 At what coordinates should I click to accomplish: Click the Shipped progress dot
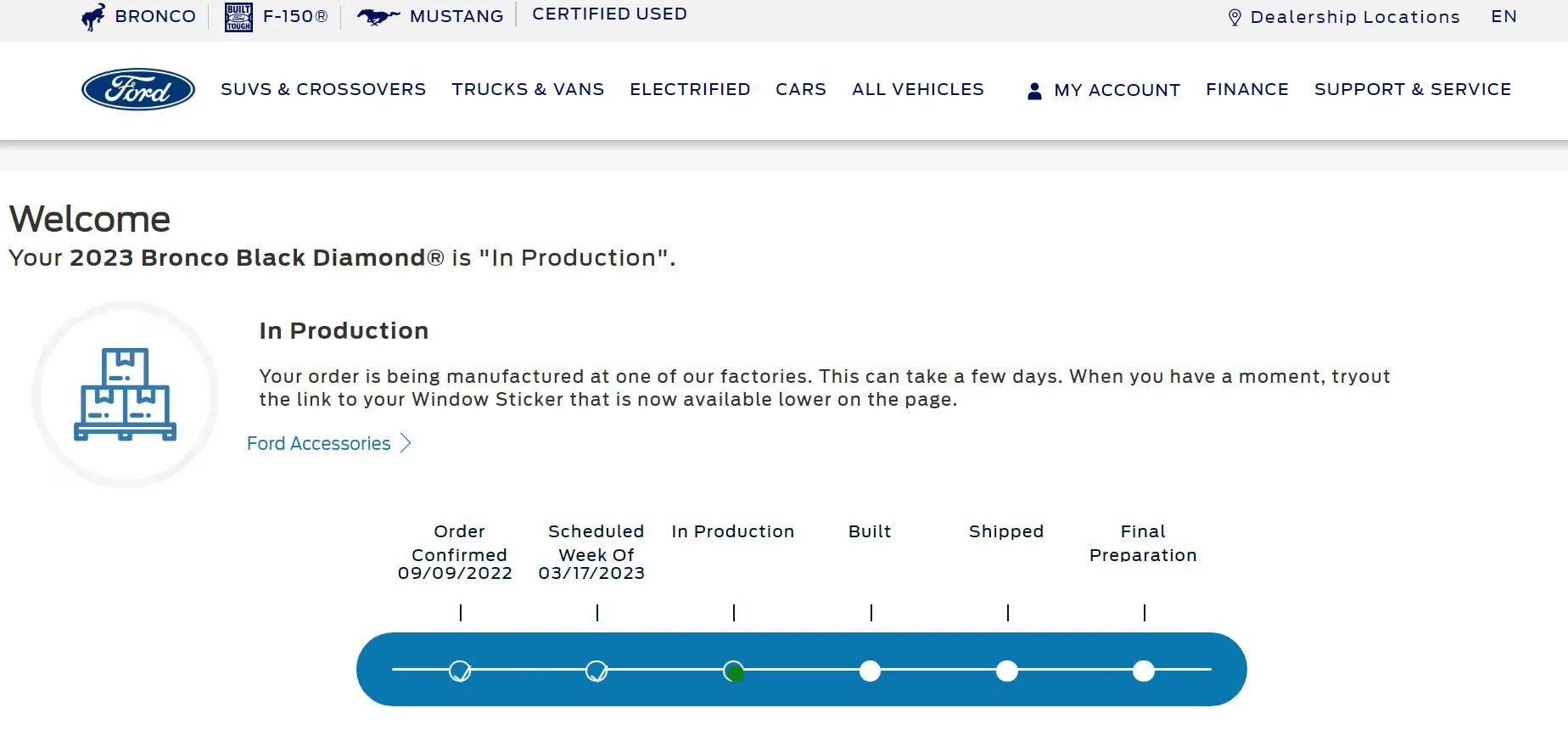coord(1007,671)
